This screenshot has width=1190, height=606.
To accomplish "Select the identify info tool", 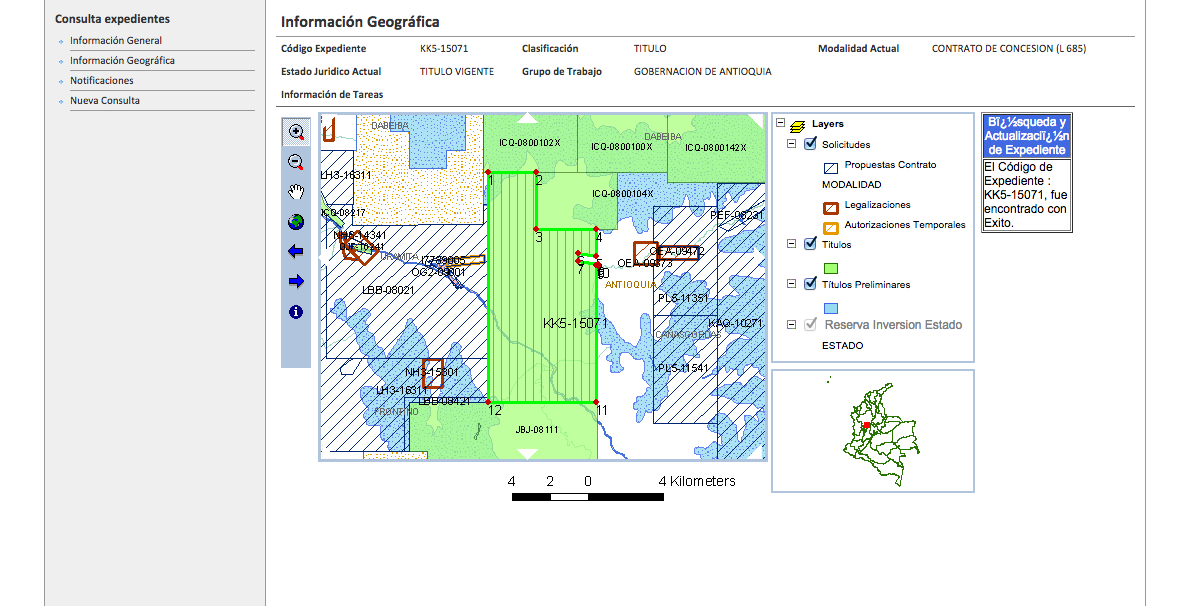I will (x=296, y=312).
